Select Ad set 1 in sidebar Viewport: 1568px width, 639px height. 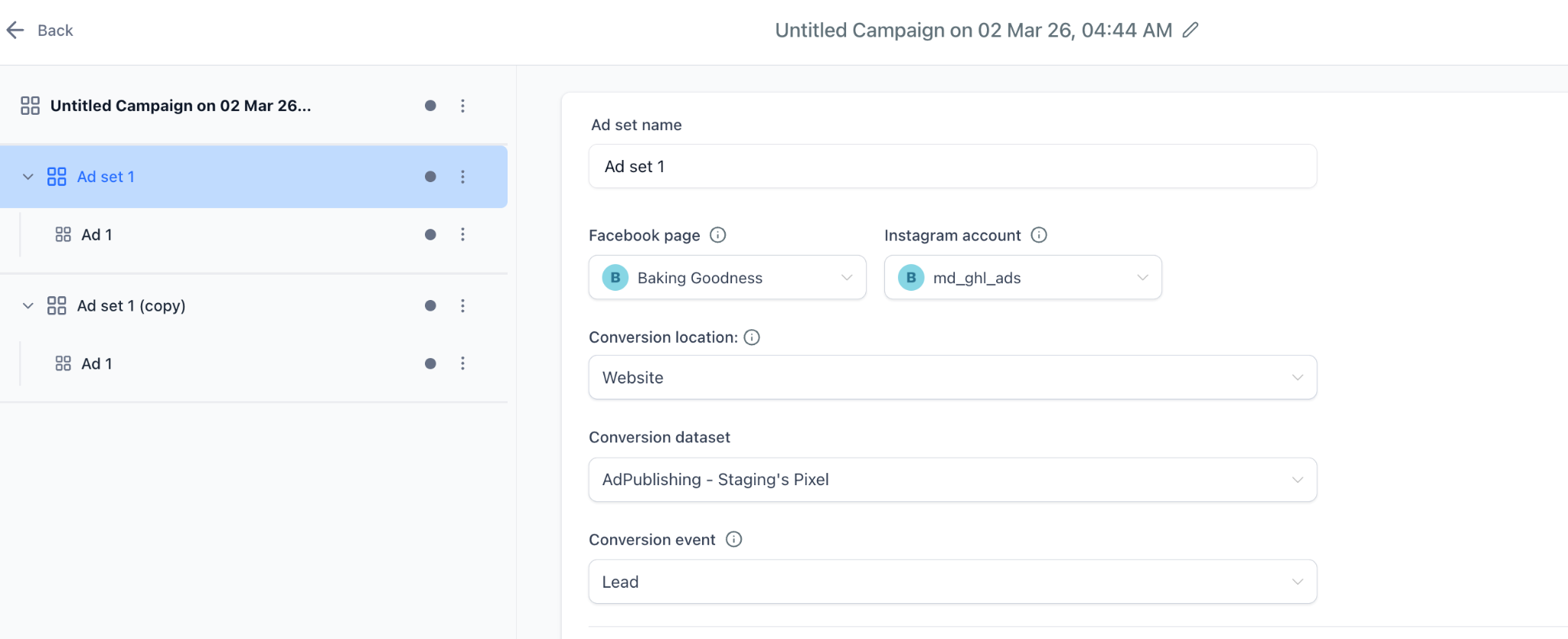[x=106, y=177]
